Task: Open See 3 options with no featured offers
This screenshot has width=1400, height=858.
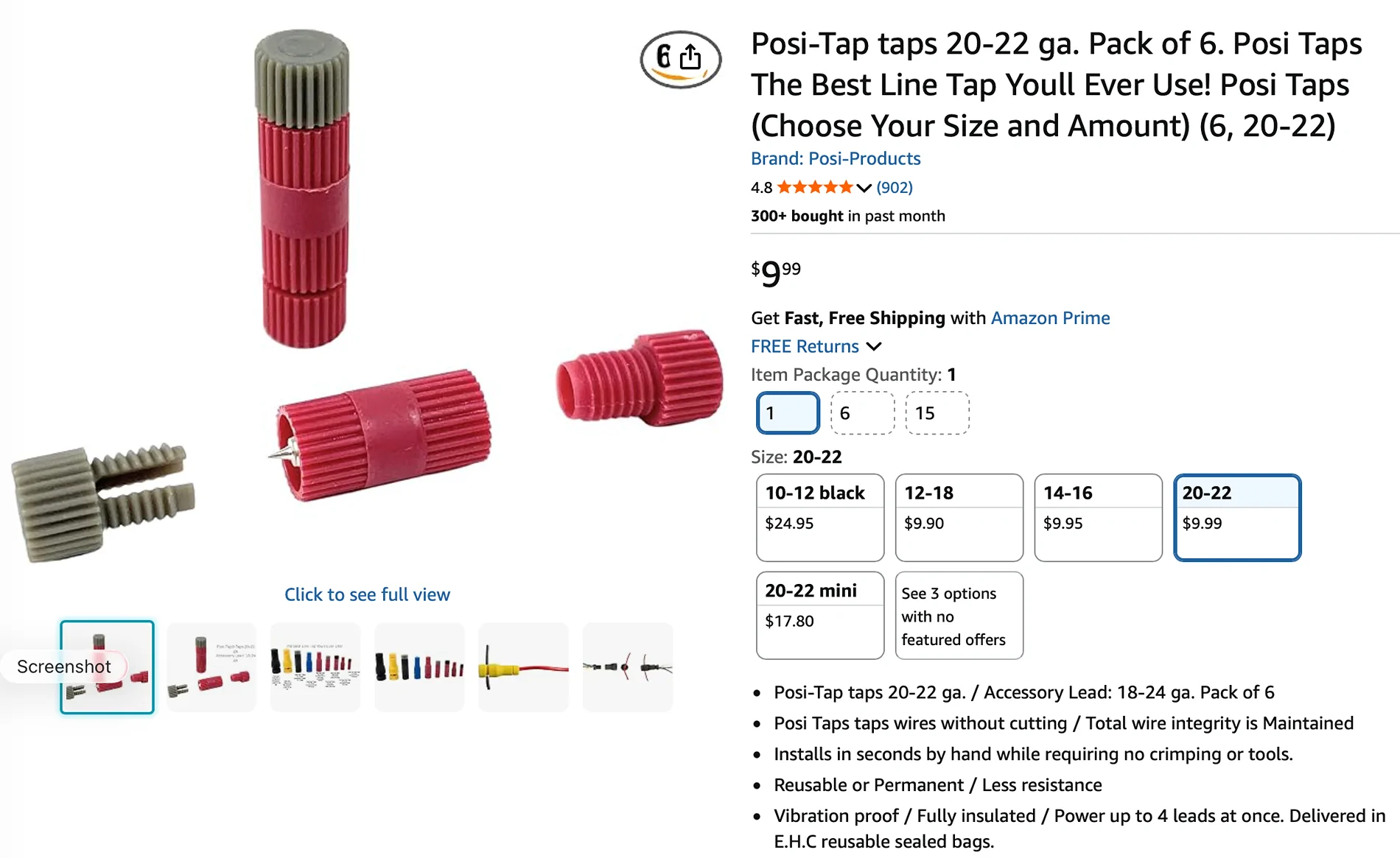Action: [x=959, y=616]
